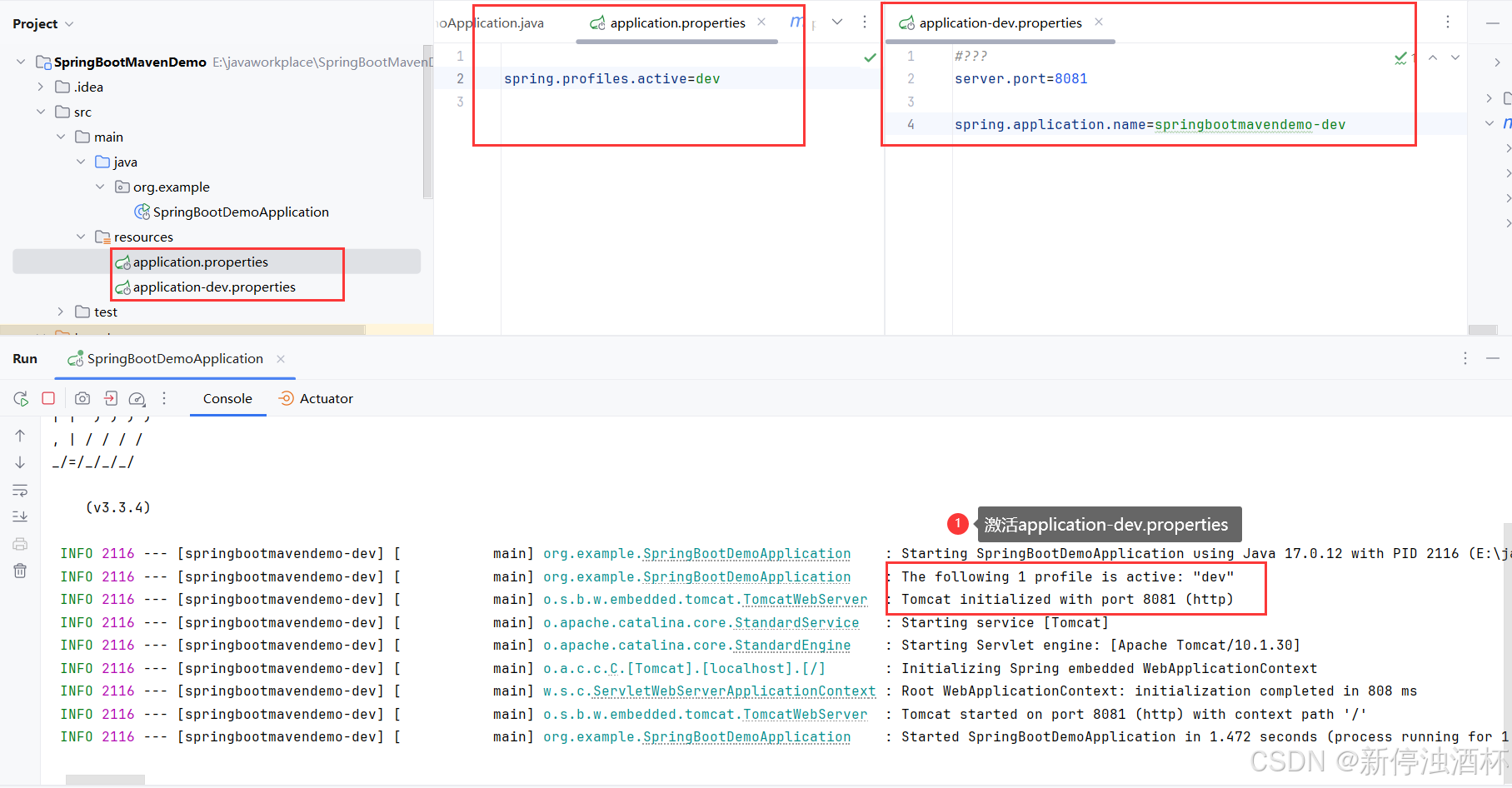The height and width of the screenshot is (788, 1512).
Task: Collapse the SpringBootMavenDemo root node
Action: coord(21,62)
